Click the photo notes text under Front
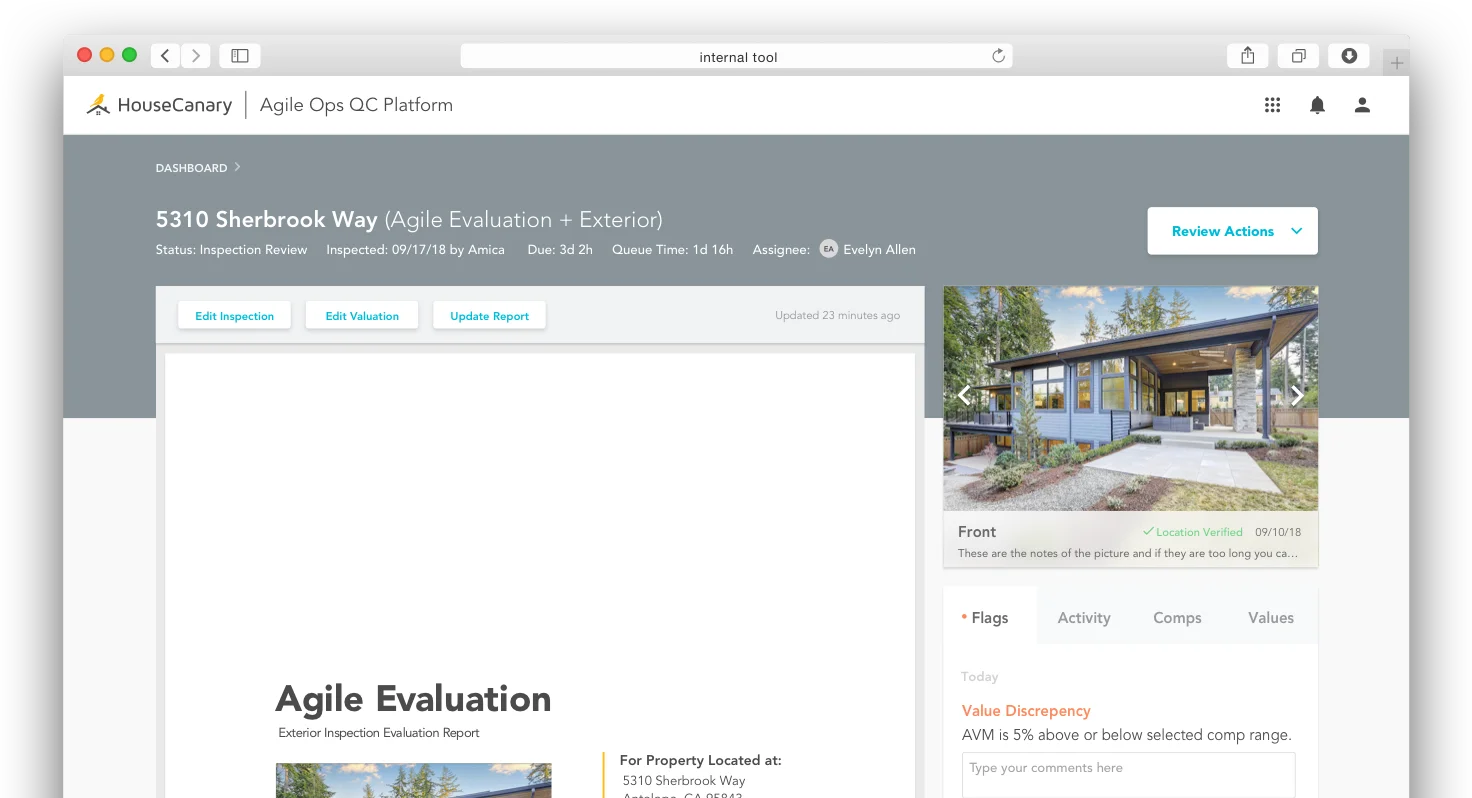 (1129, 553)
